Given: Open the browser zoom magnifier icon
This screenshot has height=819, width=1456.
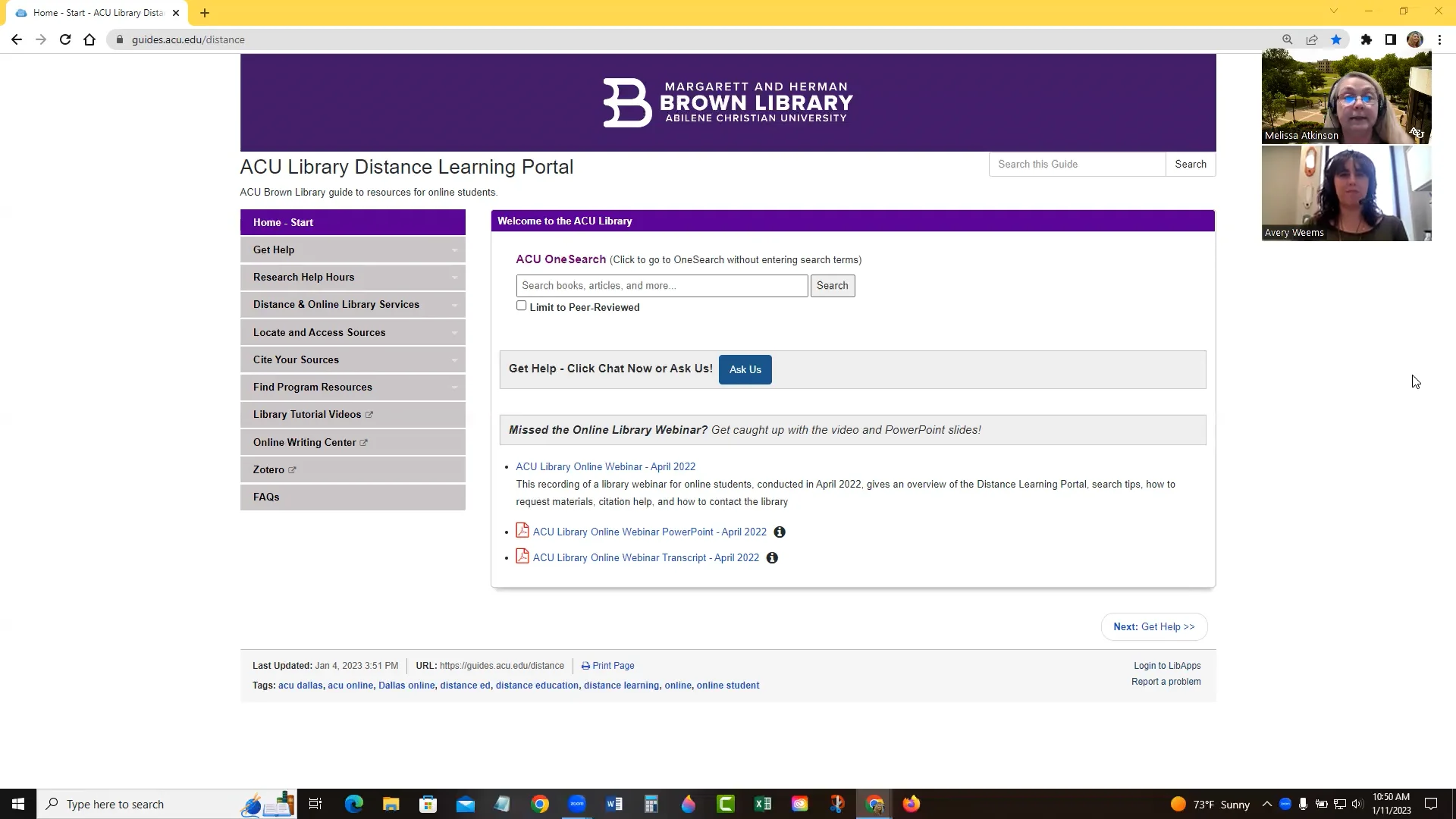Looking at the screenshot, I should tap(1287, 39).
